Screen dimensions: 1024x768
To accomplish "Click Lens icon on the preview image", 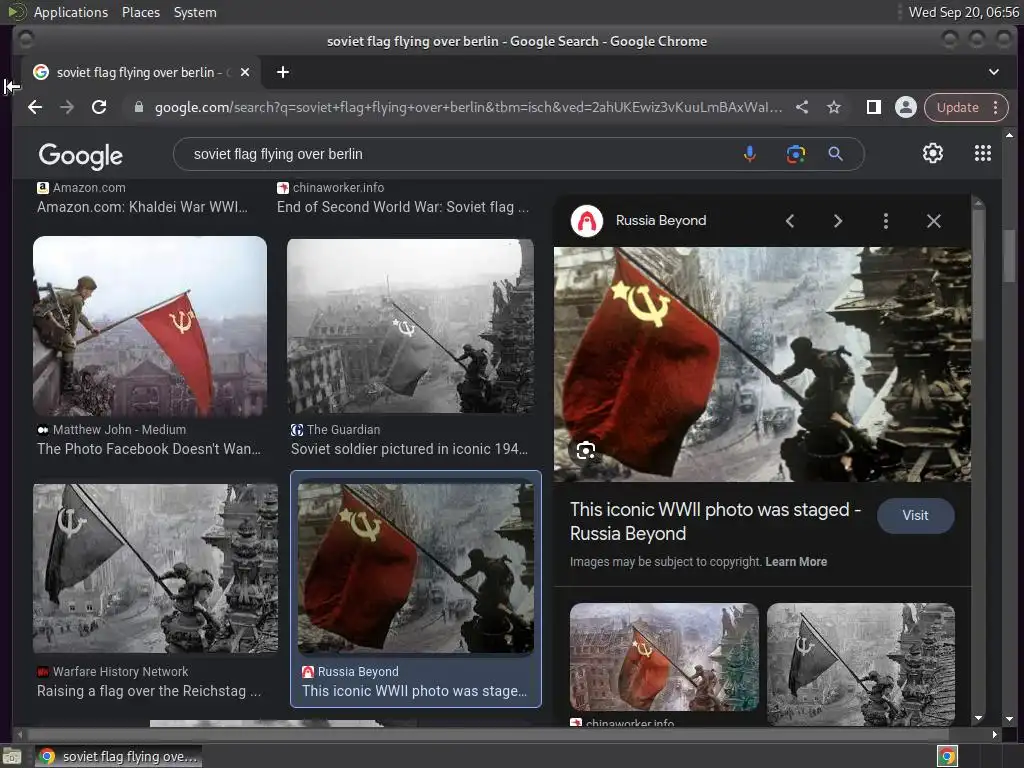I will (x=586, y=451).
